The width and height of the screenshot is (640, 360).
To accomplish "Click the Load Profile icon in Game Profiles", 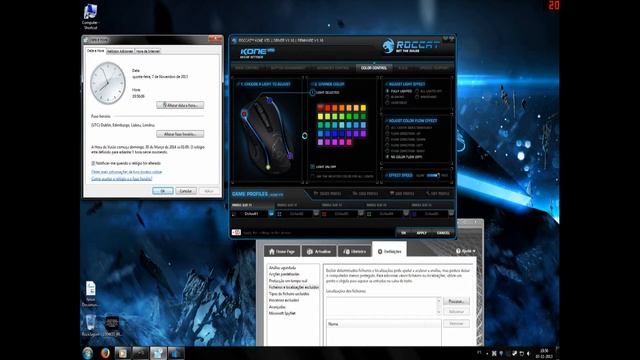I will pos(355,193).
